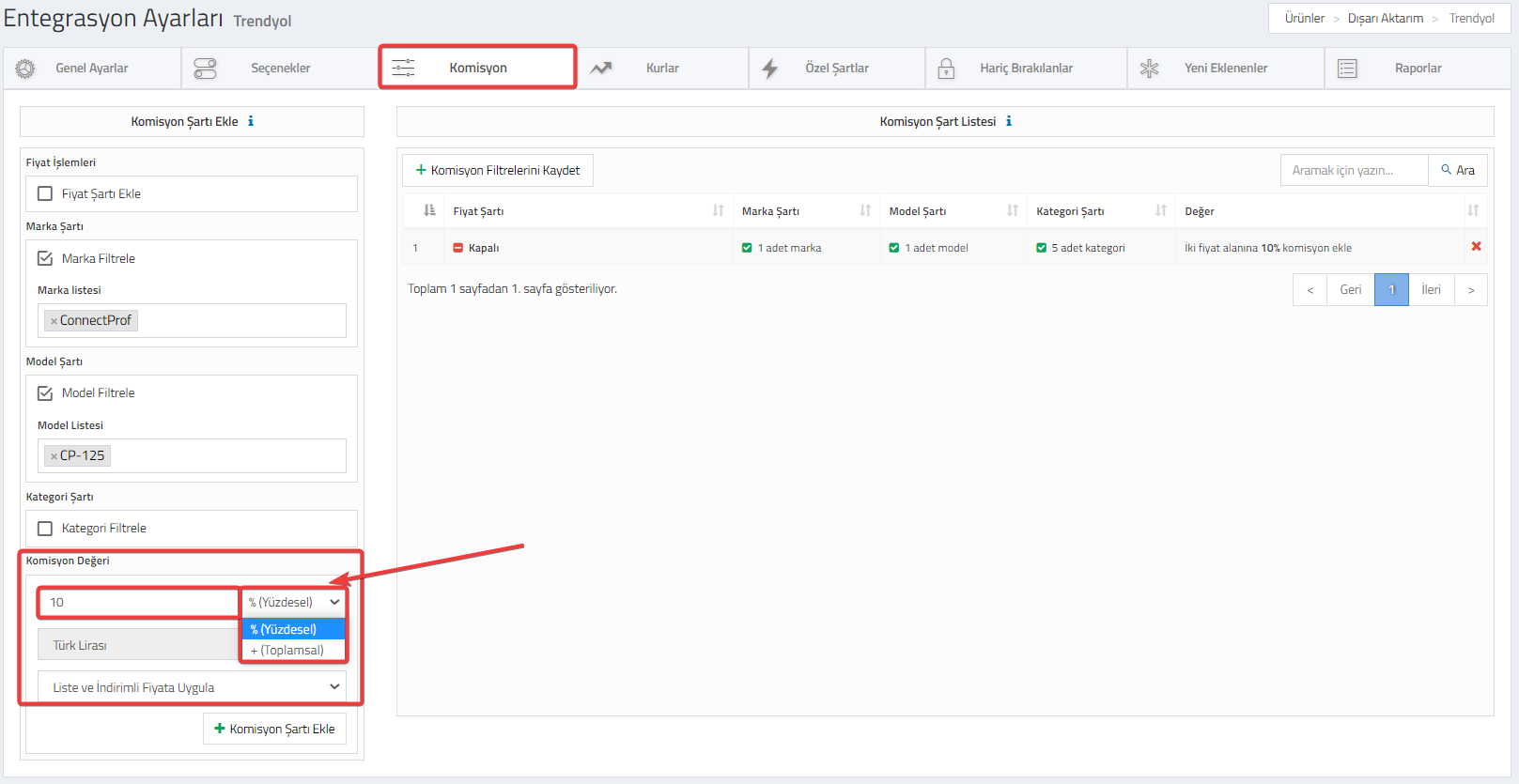Click info icon next to Komisyon Şart Listesi

tap(1009, 121)
